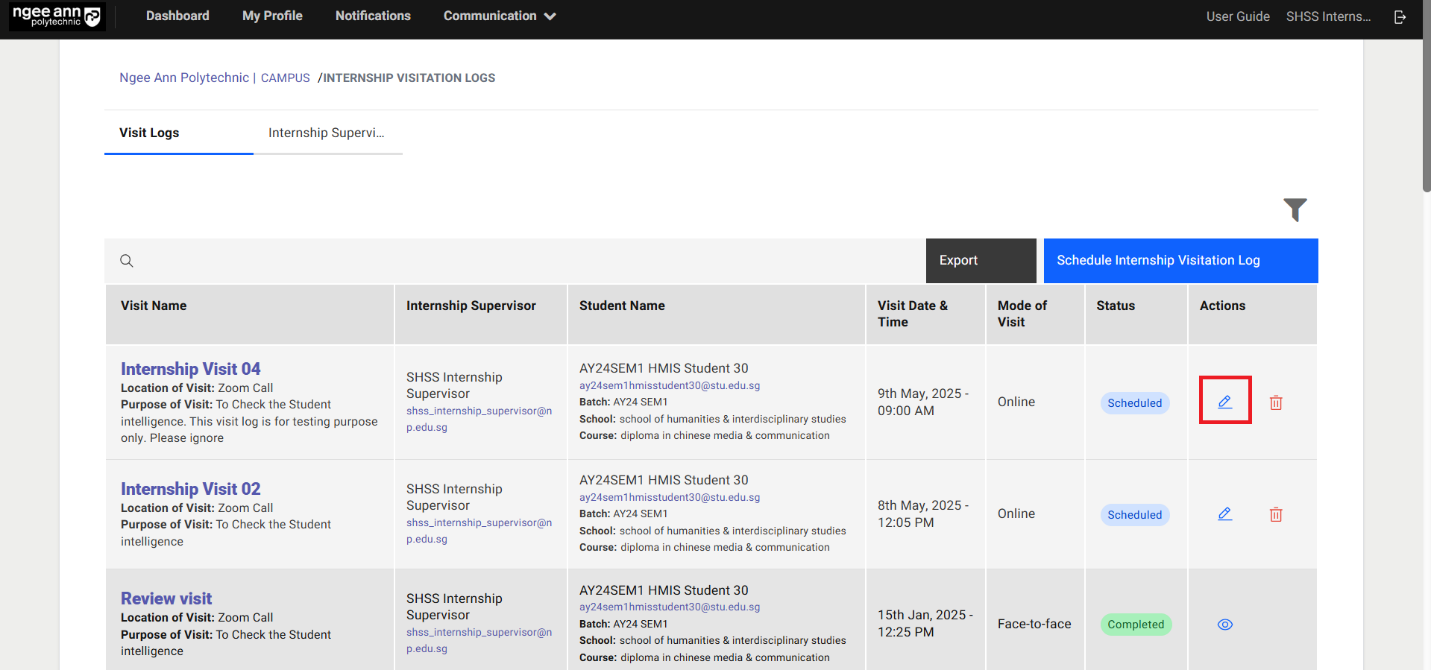
Task: Expand the Communication dropdown menu
Action: [x=500, y=16]
